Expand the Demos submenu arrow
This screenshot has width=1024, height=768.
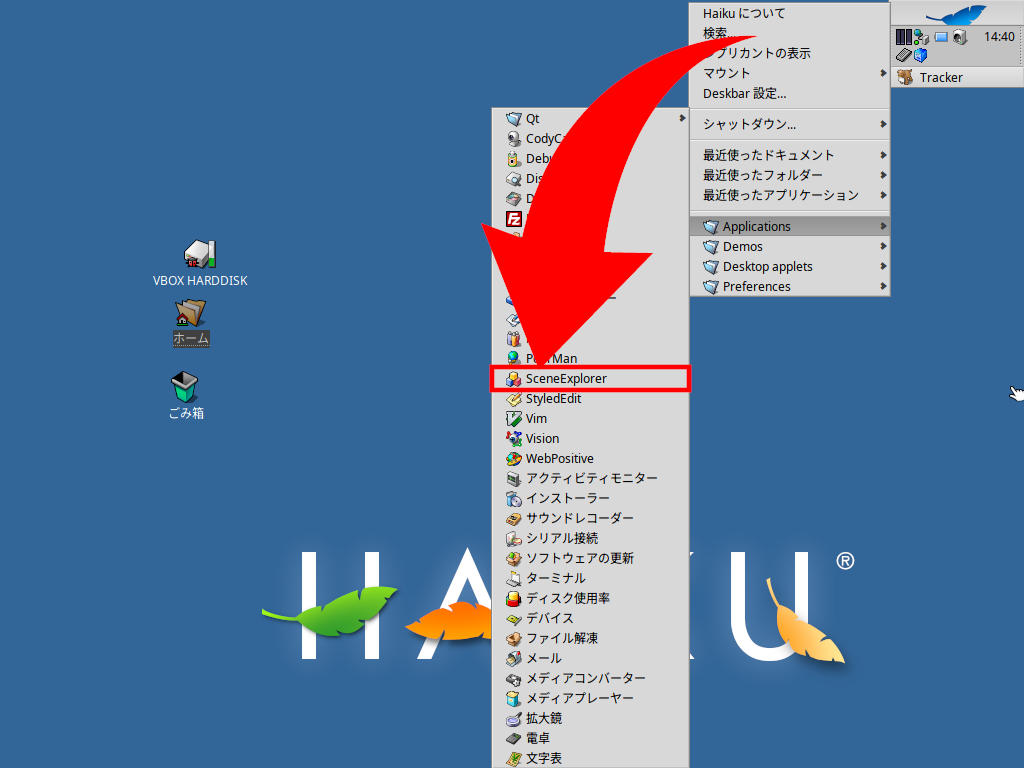click(883, 246)
